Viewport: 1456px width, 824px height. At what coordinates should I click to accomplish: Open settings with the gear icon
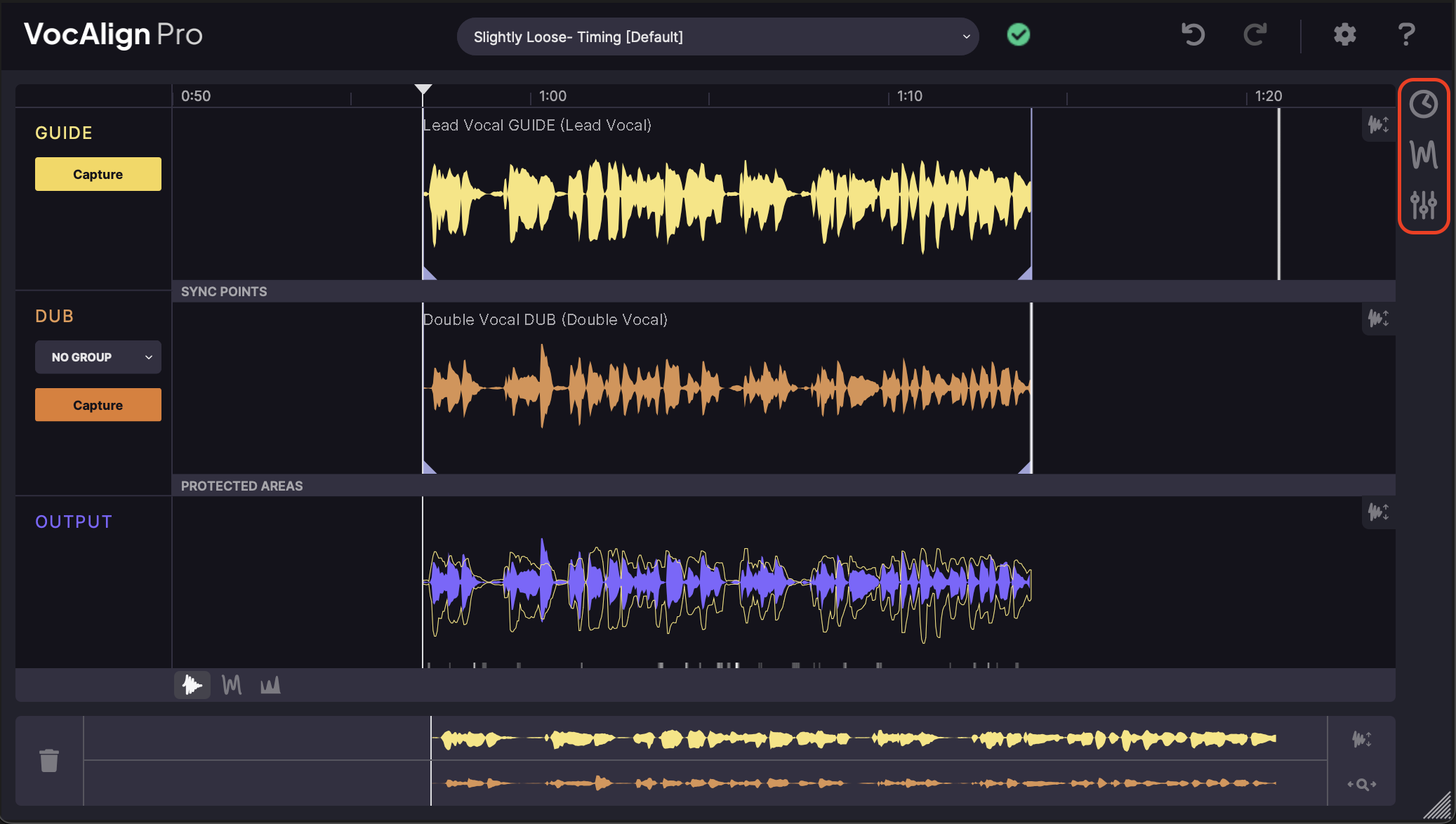click(1344, 34)
